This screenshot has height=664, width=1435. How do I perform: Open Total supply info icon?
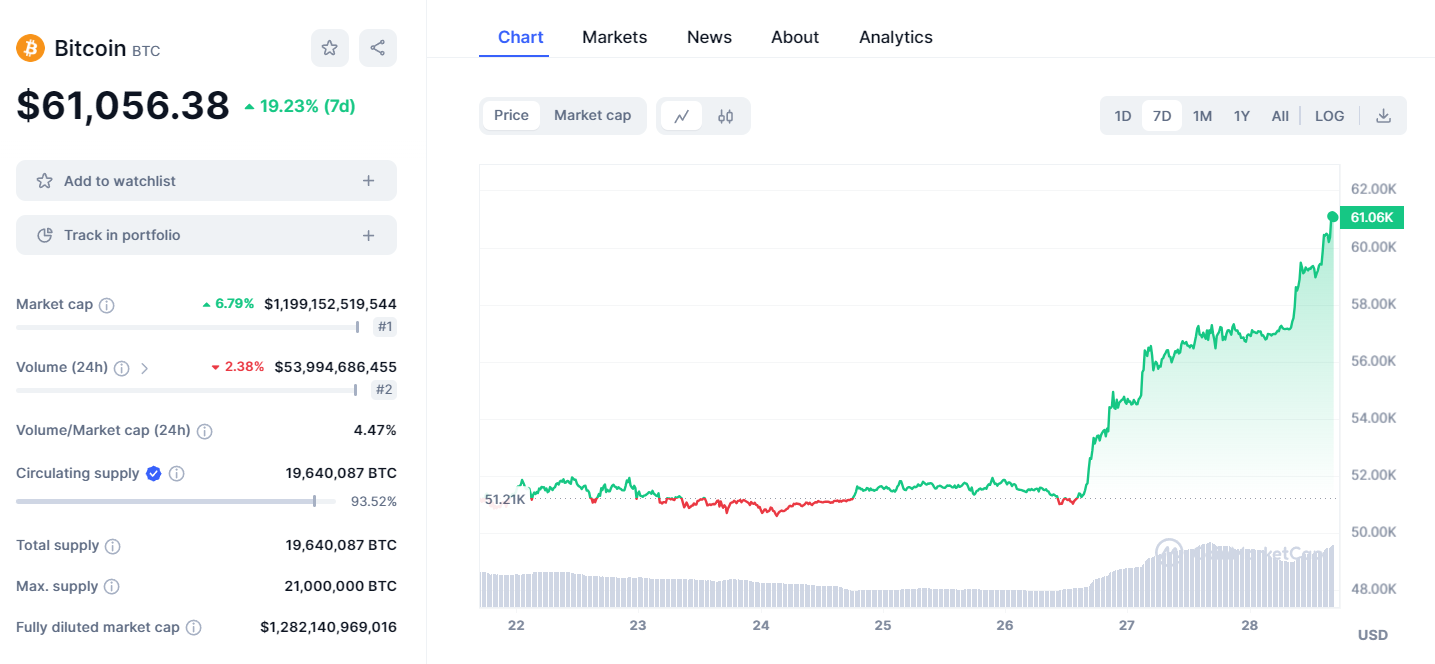[x=113, y=546]
